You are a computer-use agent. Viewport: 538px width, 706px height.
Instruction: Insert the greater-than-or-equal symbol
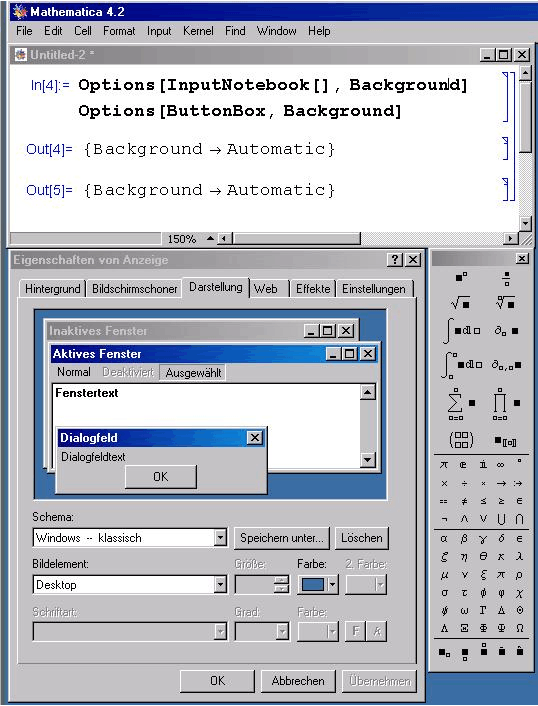tap(501, 501)
